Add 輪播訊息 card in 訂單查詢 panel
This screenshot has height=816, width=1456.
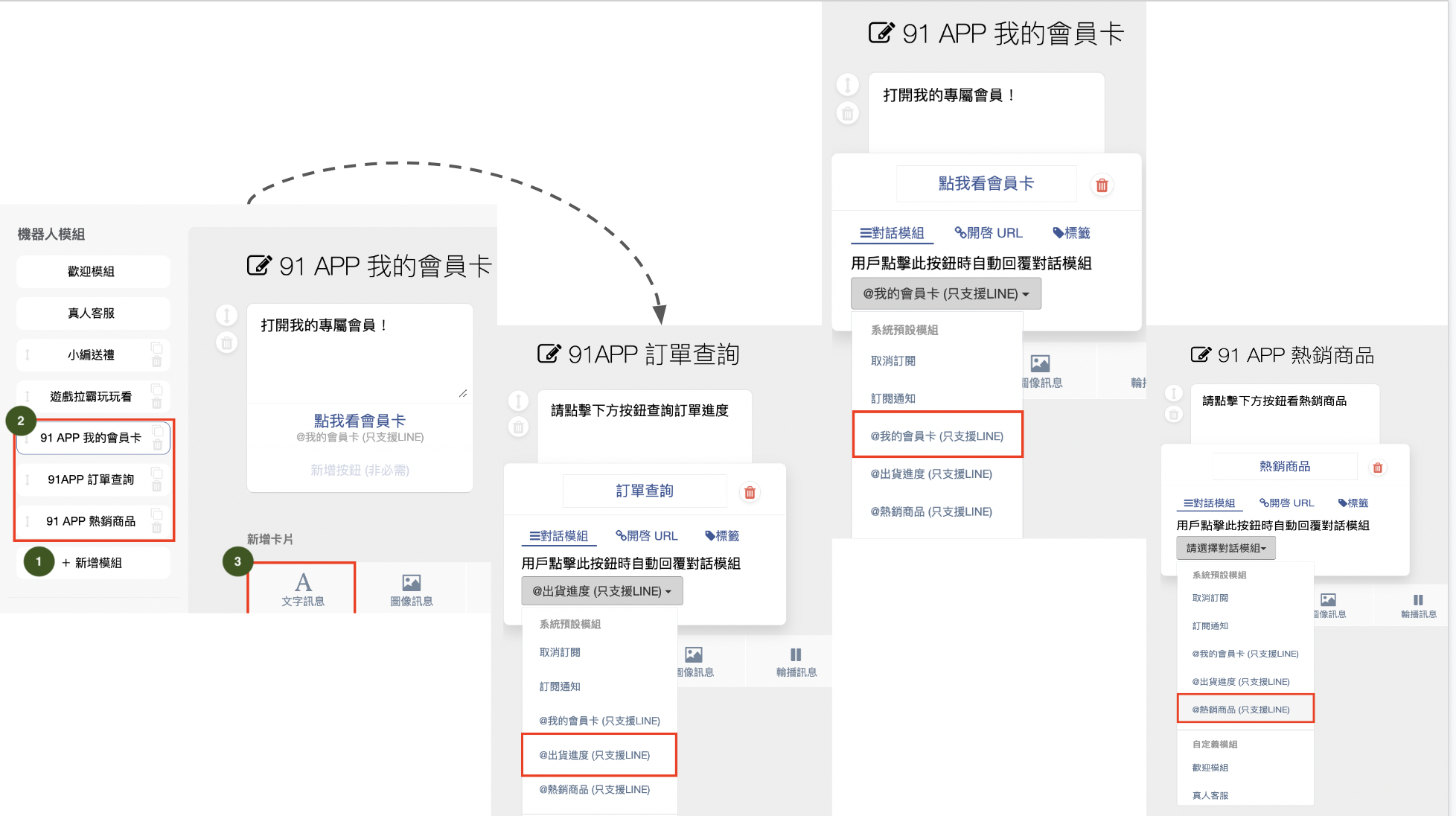796,661
